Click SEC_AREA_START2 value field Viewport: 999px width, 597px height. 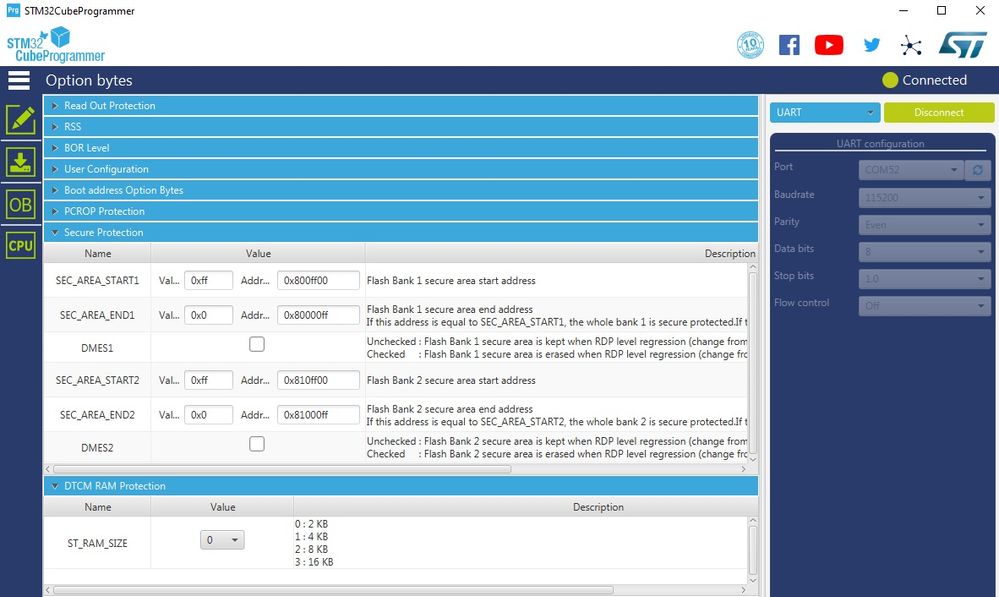pos(208,380)
